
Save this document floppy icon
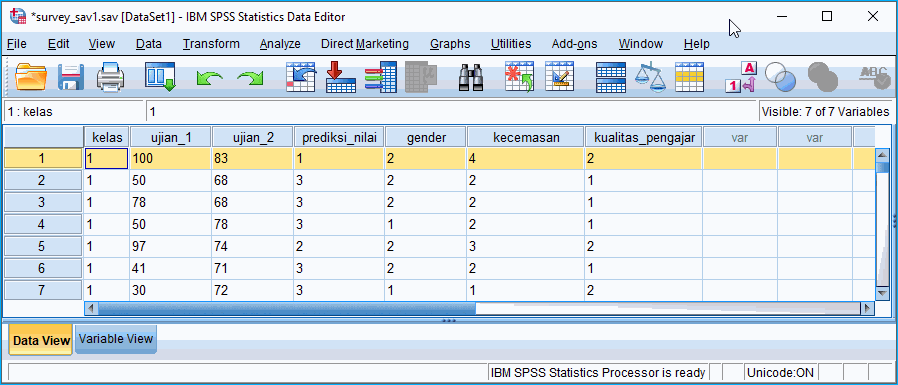71,77
